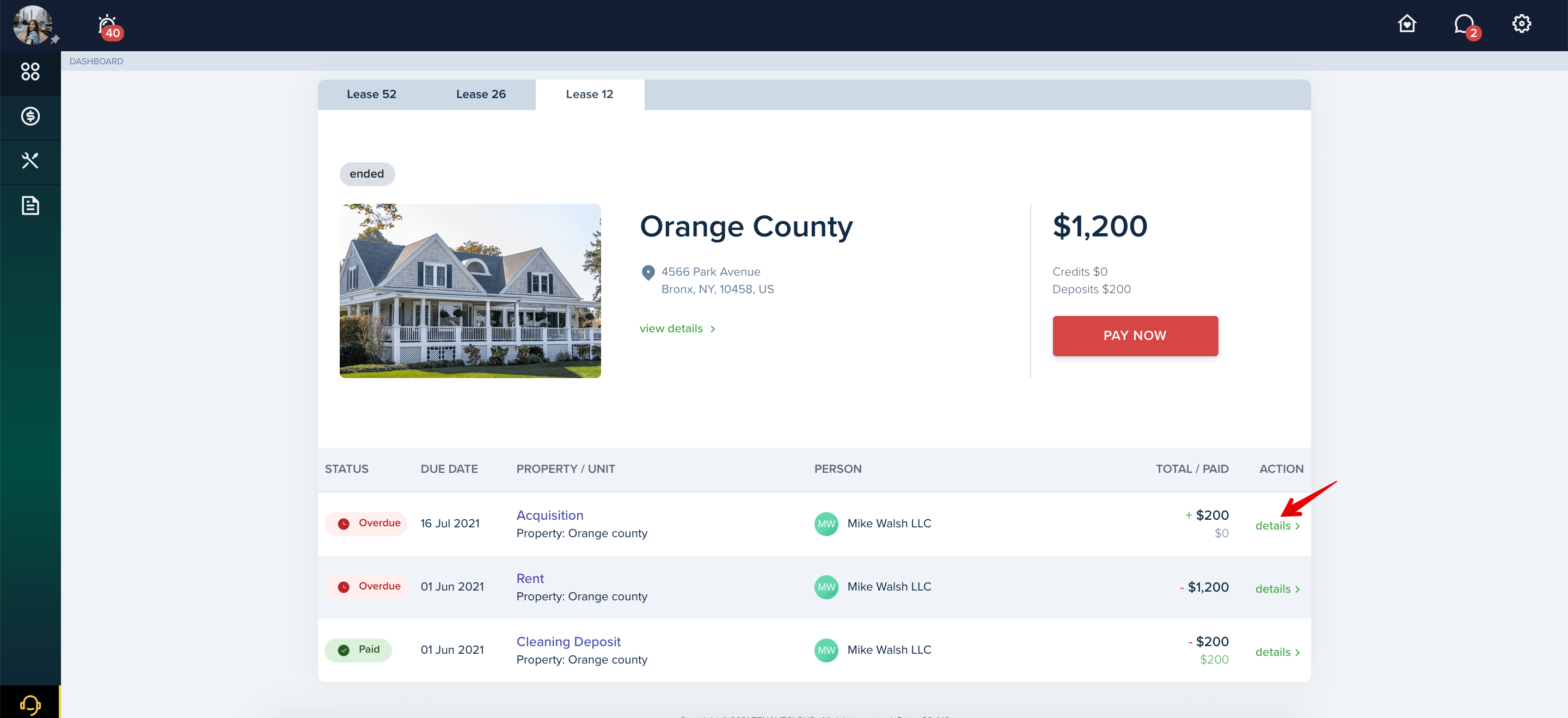Viewport: 1568px width, 718px height.
Task: Click the + $200 total in Acquisition row
Action: point(1207,515)
